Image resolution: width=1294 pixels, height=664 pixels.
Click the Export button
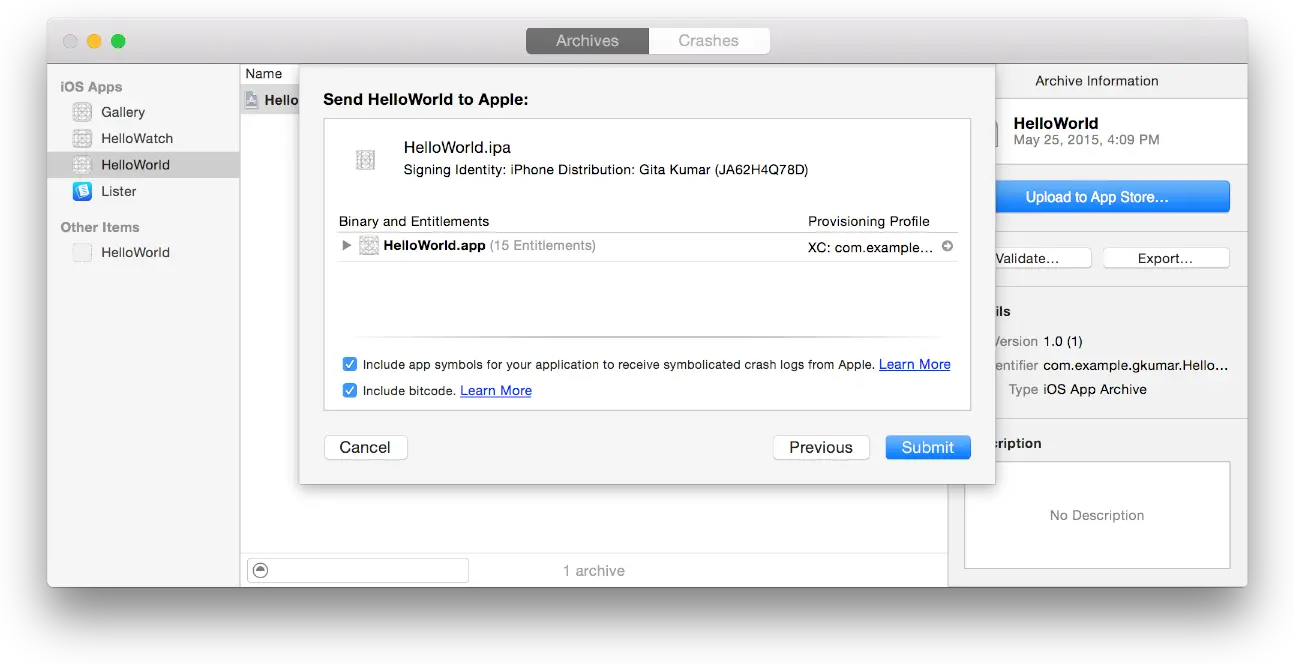coord(1165,258)
